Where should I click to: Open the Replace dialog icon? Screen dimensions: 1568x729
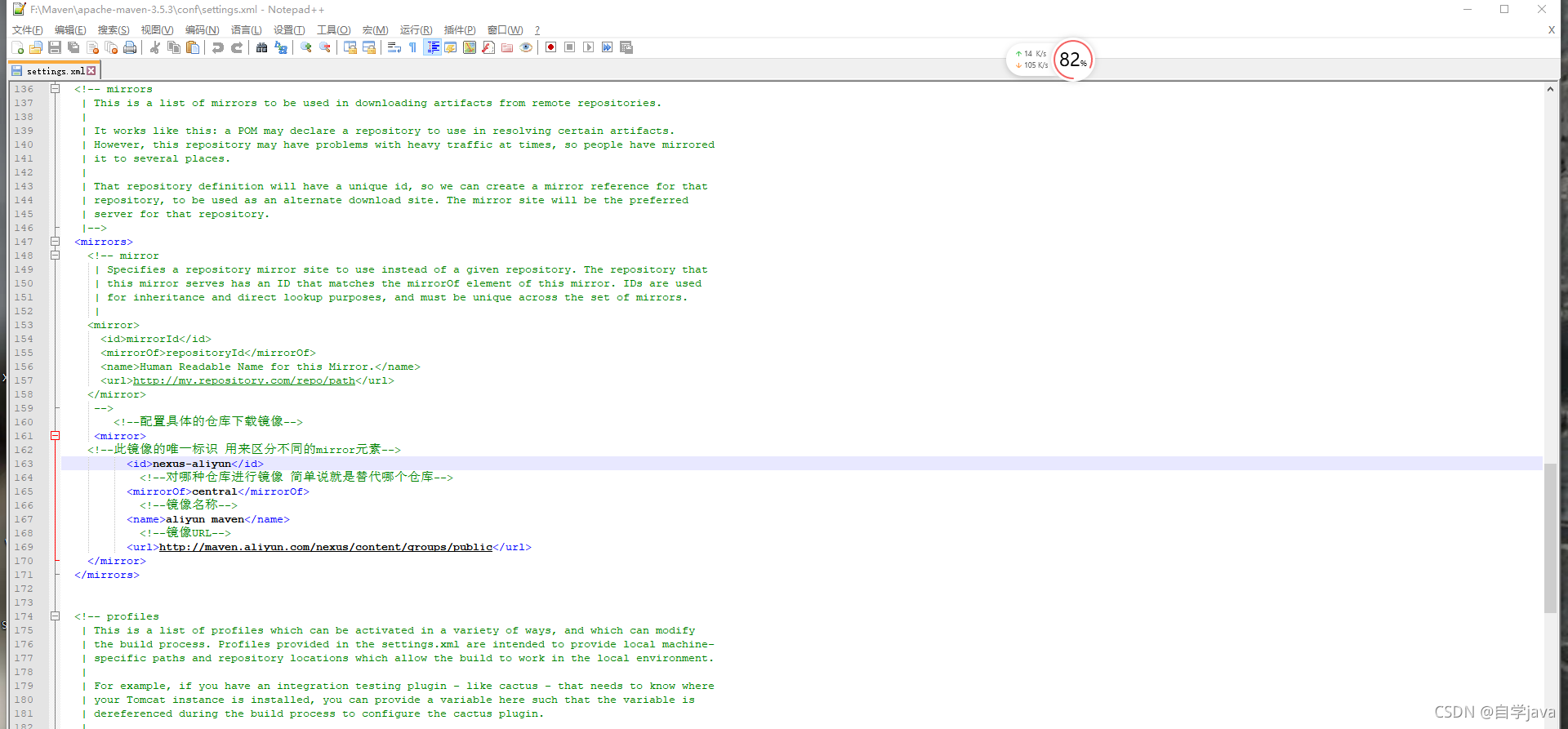(x=281, y=47)
